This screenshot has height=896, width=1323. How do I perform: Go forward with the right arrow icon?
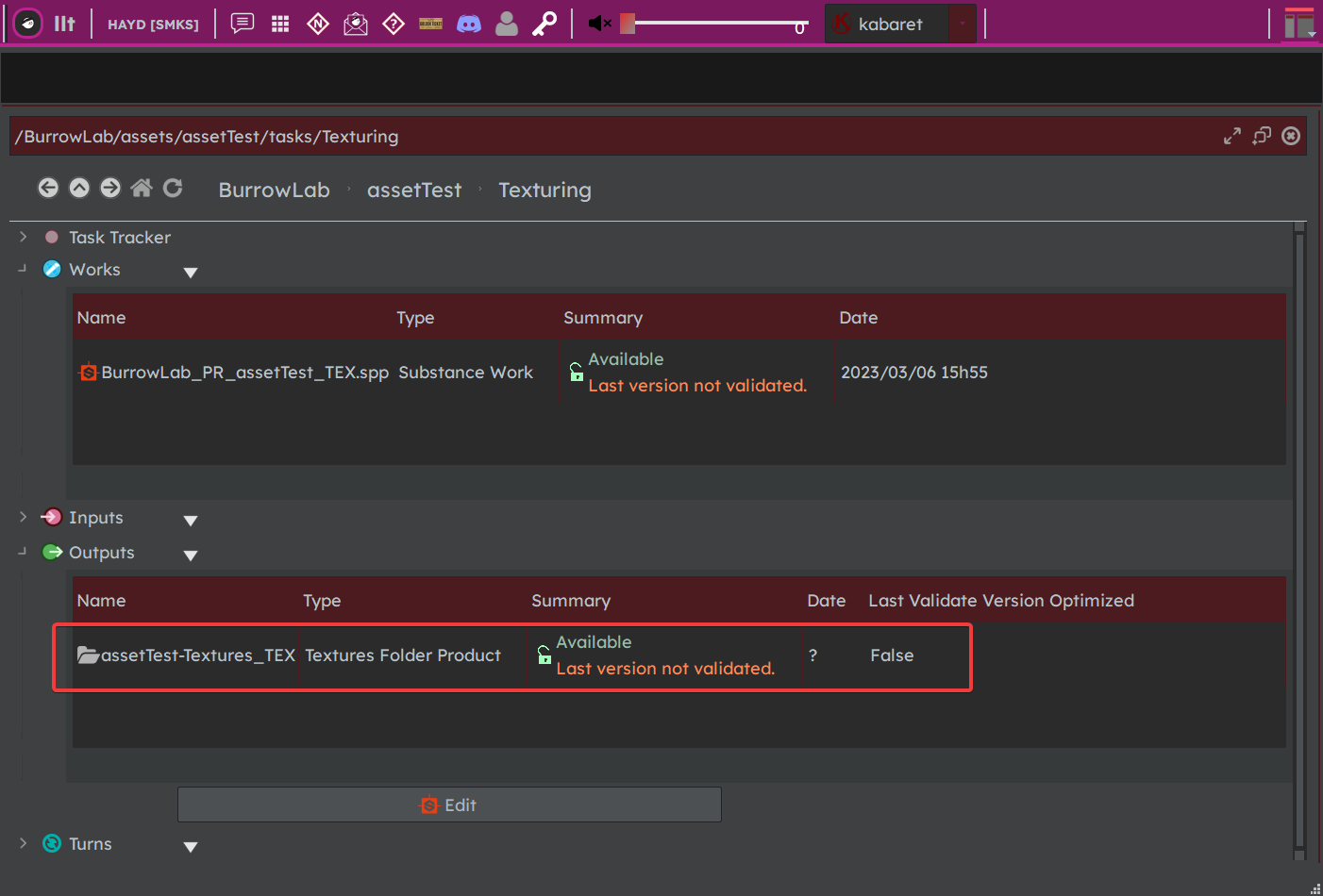click(x=110, y=188)
